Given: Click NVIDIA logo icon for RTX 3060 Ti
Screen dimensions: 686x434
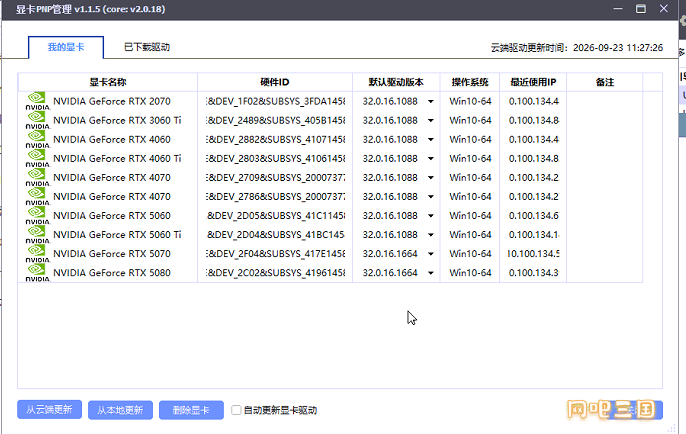Looking at the screenshot, I should [x=38, y=120].
